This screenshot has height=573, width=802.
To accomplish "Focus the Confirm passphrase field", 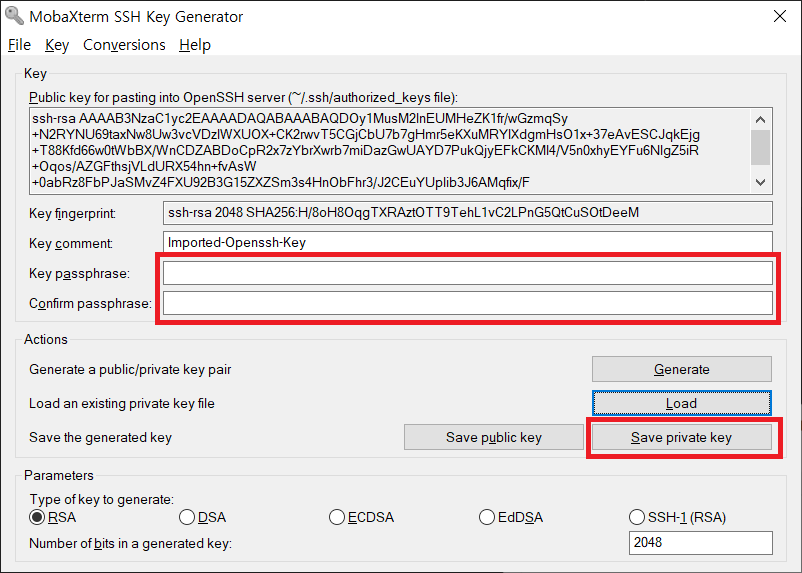I will click(467, 303).
